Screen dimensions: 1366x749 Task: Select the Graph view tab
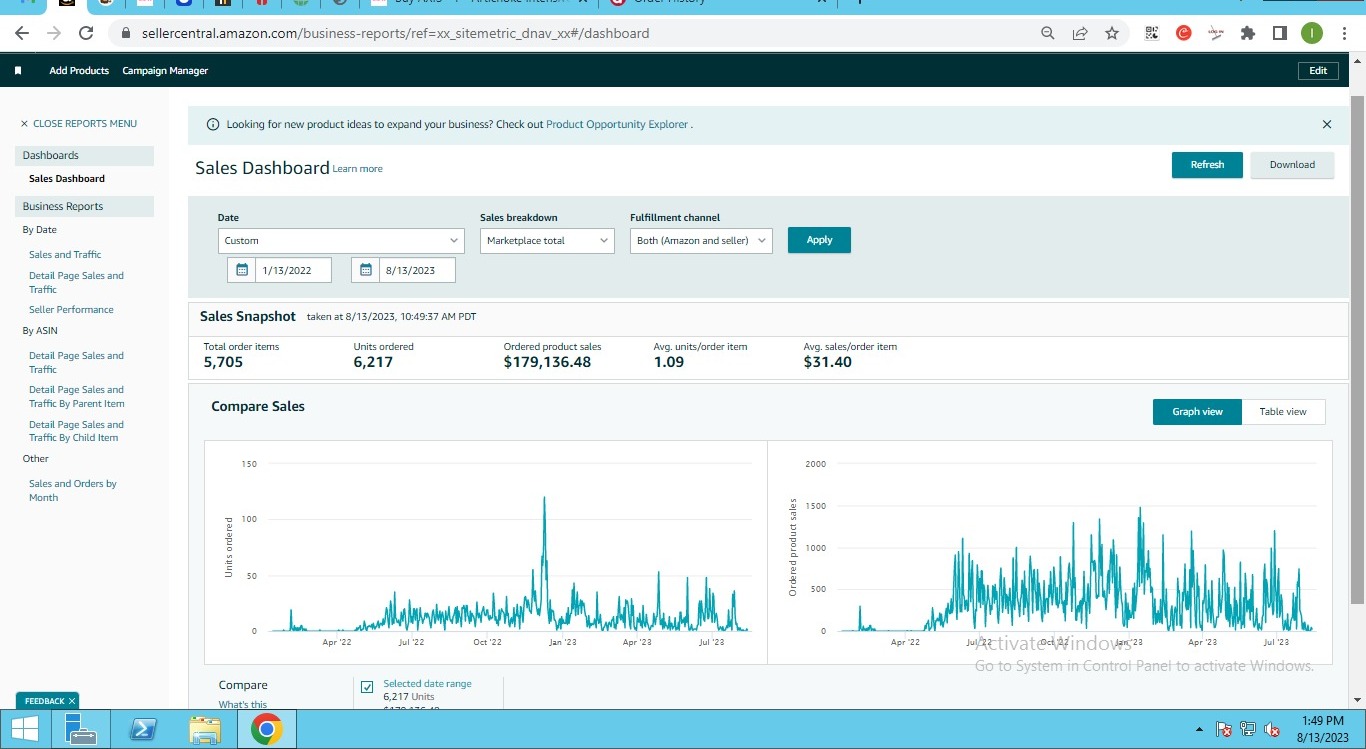(x=1197, y=412)
